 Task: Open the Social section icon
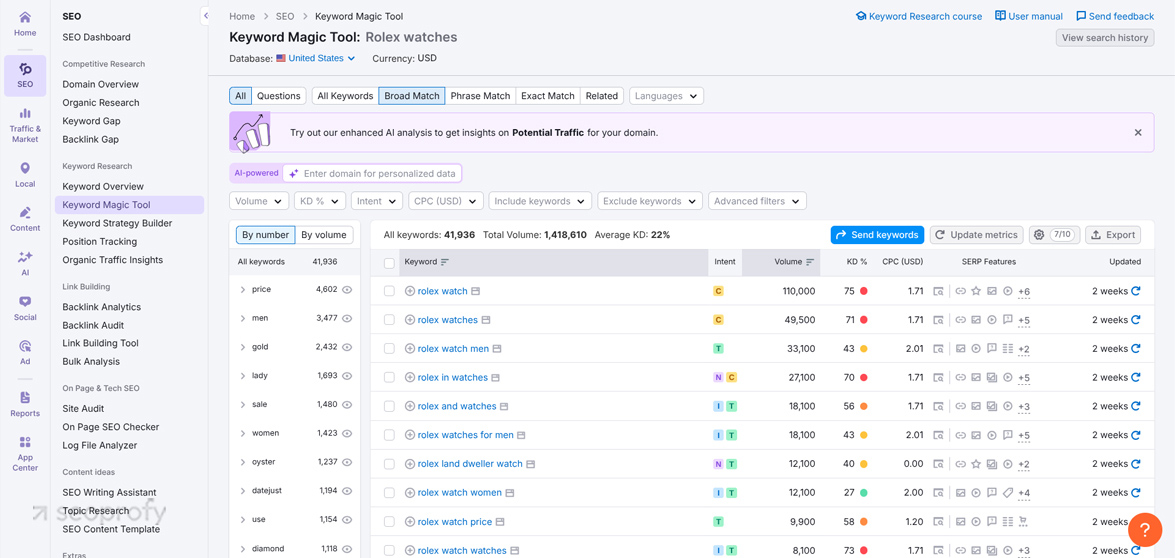click(x=25, y=309)
